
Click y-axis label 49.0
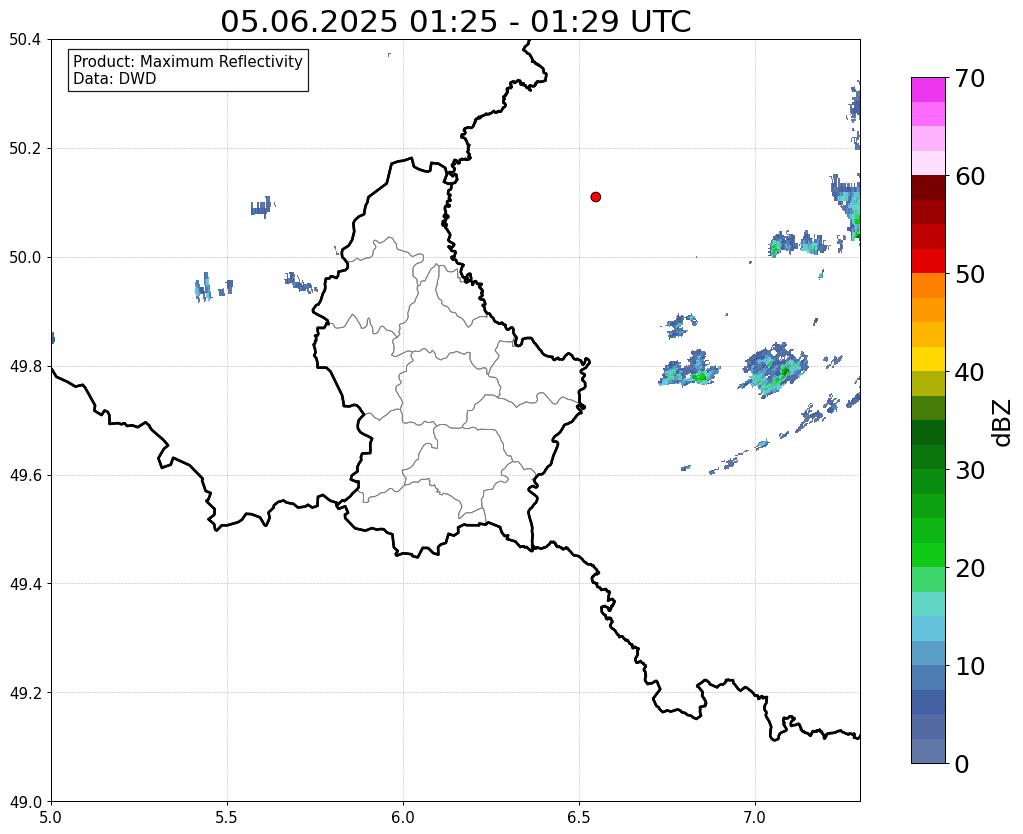tap(25, 802)
